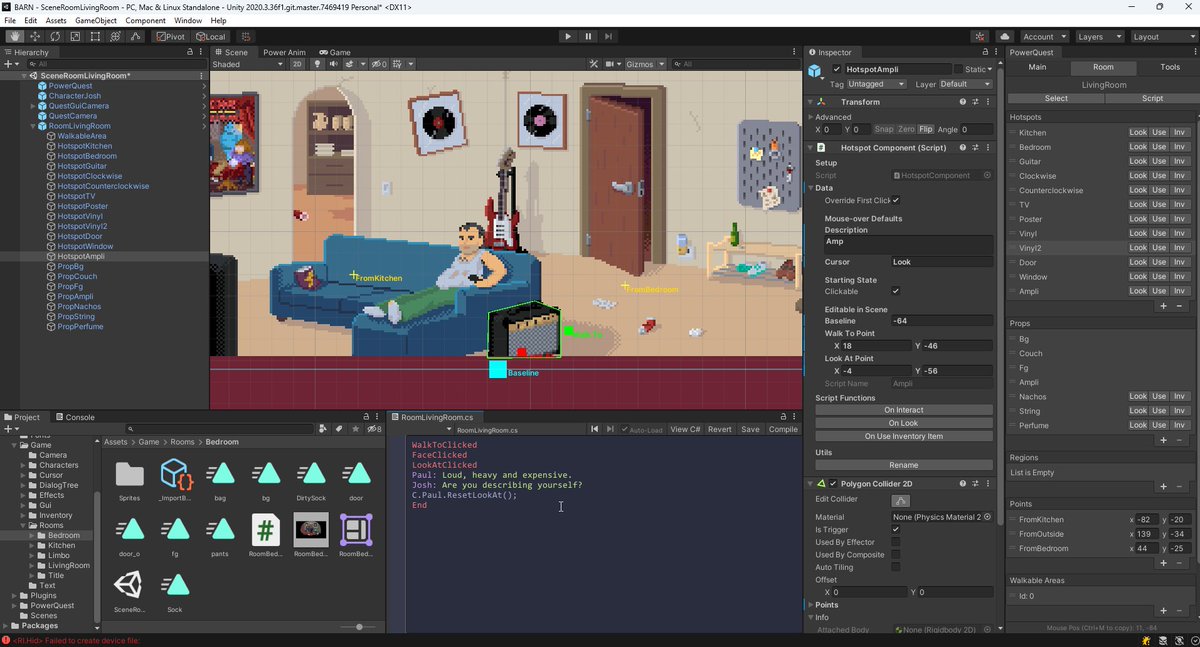
Task: Select the SceneRo Unity scene asset
Action: coord(129,586)
